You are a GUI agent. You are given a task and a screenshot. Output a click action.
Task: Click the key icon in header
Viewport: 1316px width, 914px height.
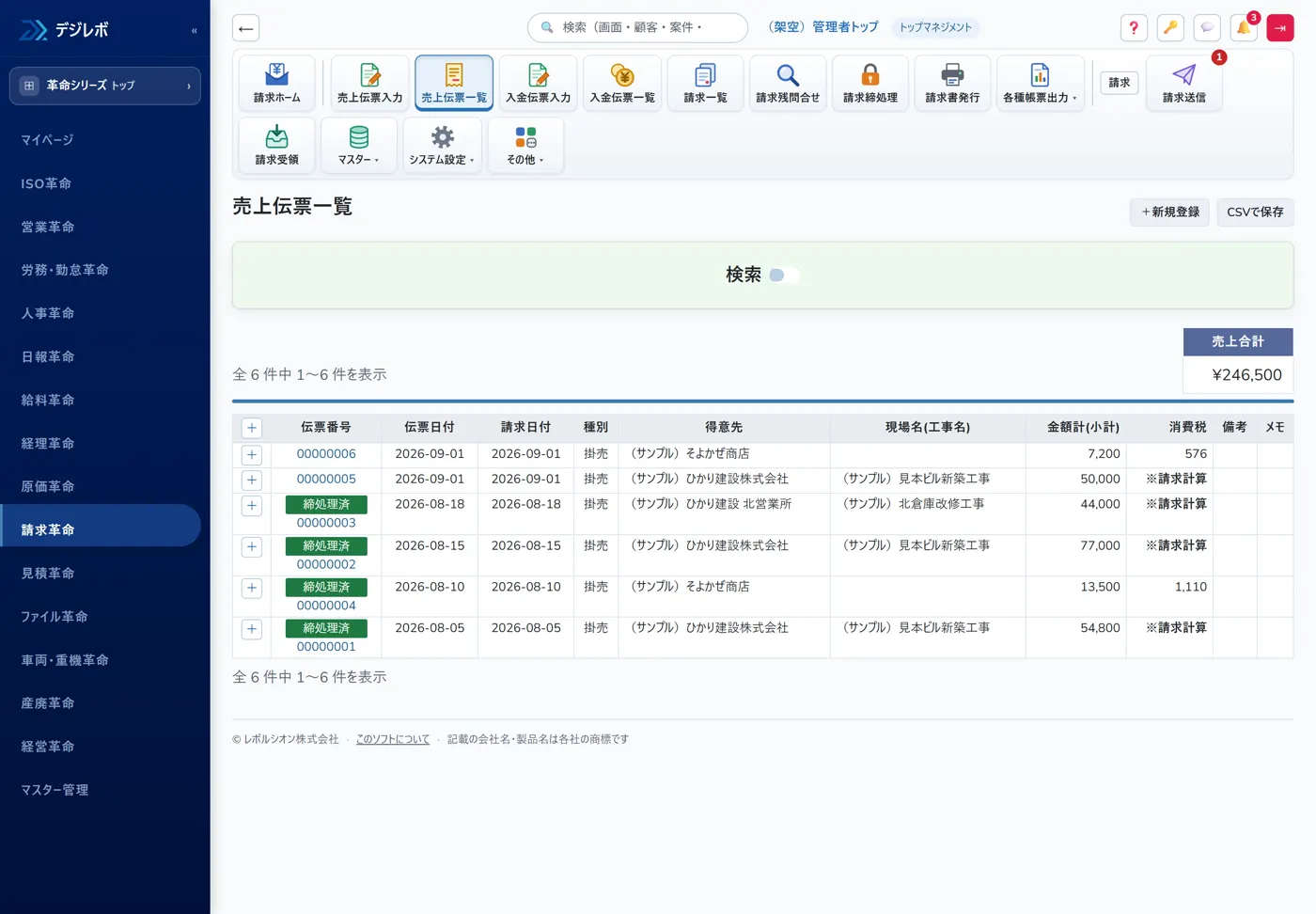(1170, 28)
